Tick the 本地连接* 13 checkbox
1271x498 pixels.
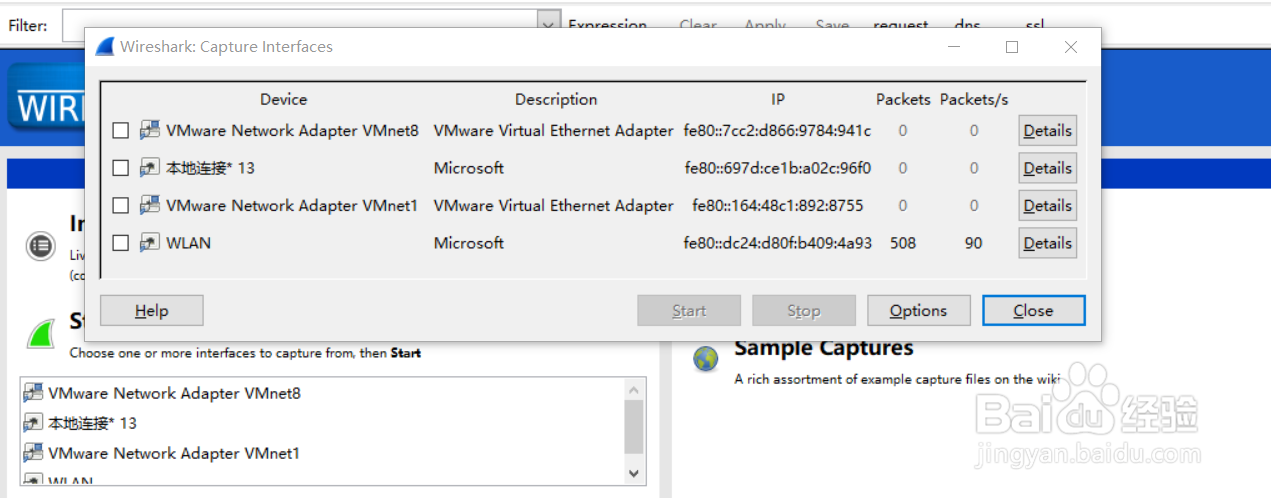(x=121, y=168)
